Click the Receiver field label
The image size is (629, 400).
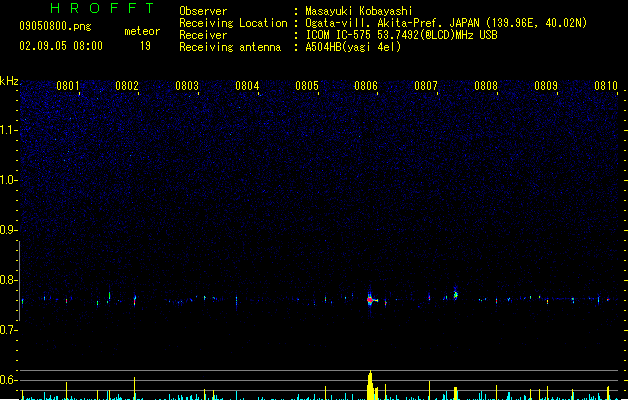point(203,35)
